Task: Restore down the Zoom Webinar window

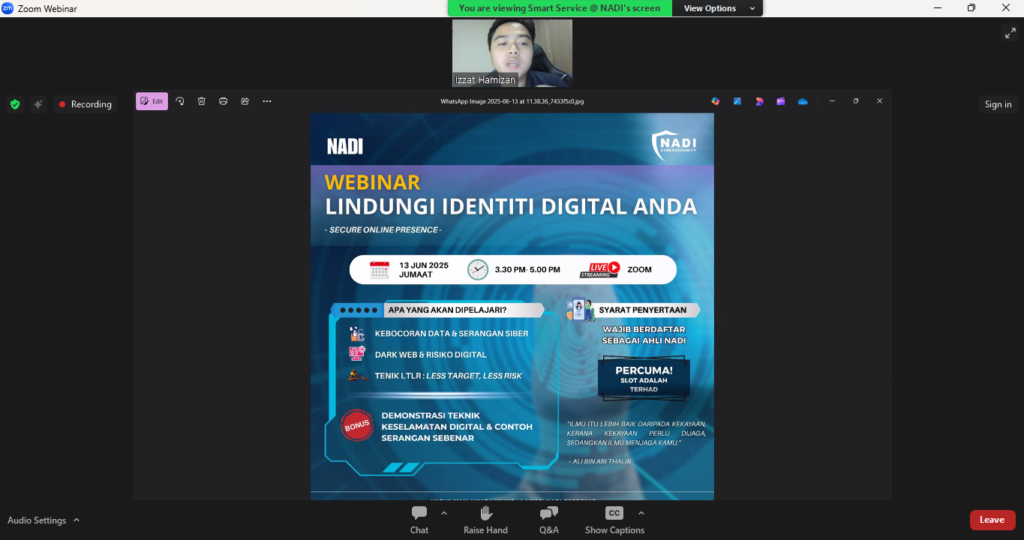Action: [971, 8]
